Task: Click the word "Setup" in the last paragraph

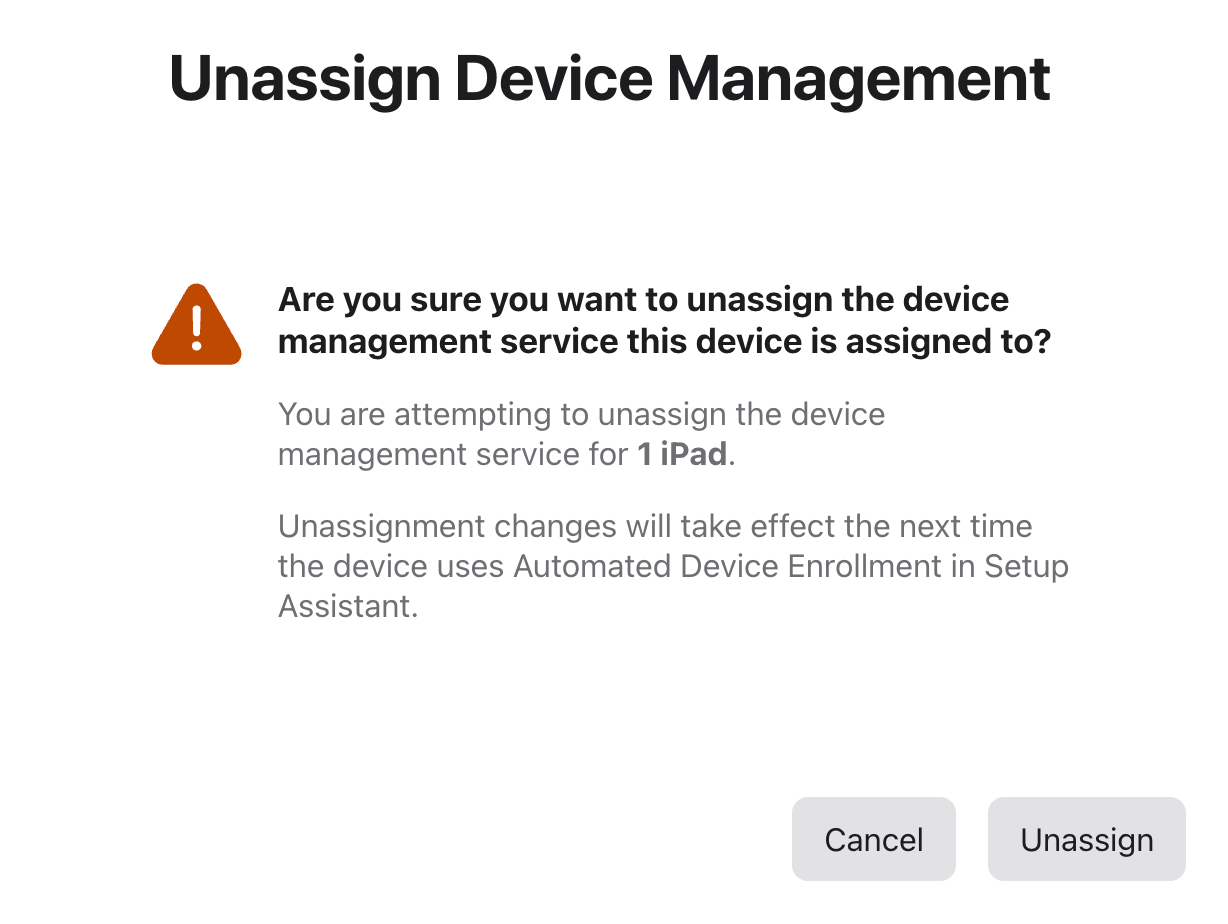Action: (x=1026, y=566)
